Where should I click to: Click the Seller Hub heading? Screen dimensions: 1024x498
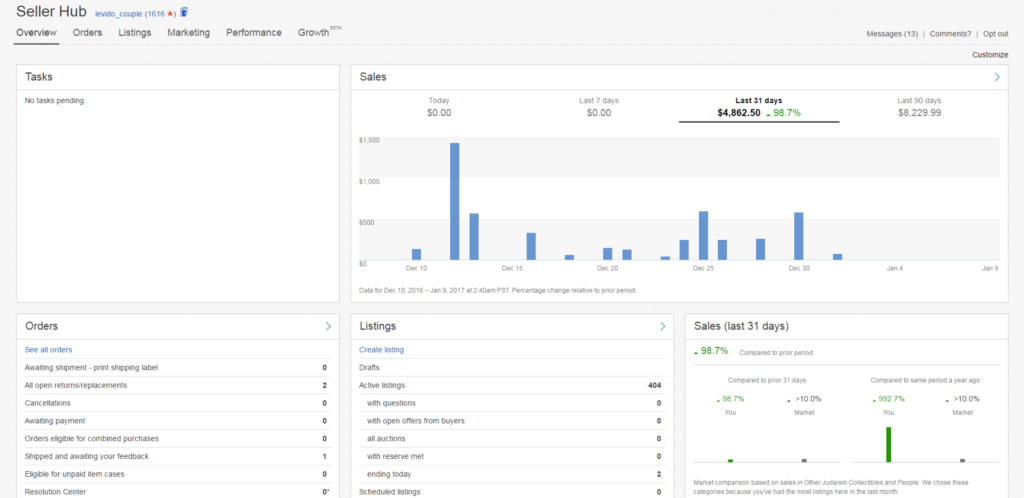pos(51,11)
